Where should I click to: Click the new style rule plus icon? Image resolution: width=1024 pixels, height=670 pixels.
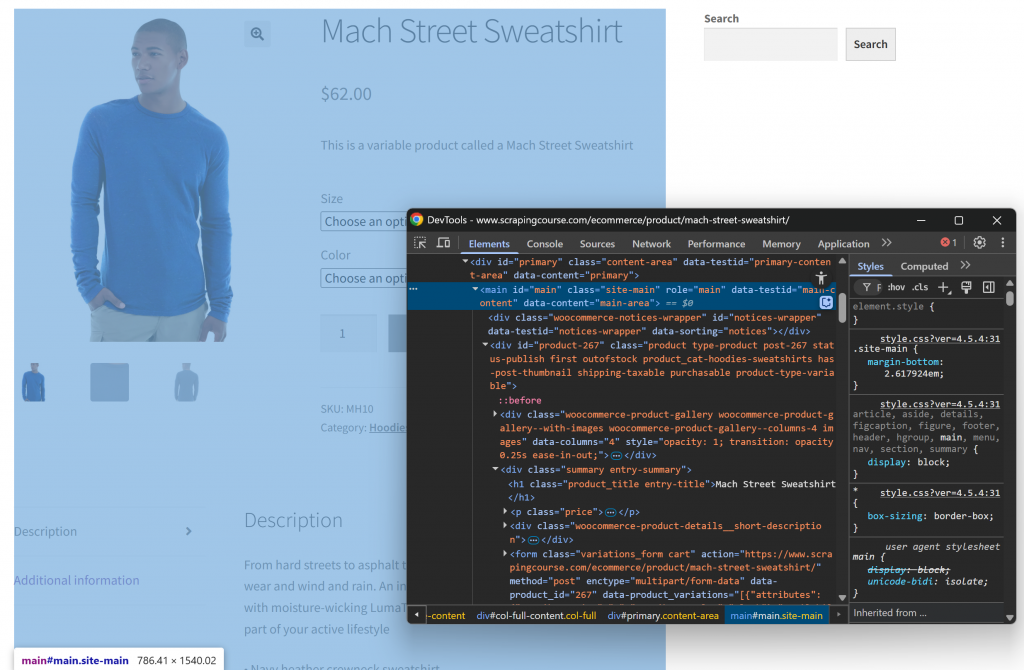[943, 287]
